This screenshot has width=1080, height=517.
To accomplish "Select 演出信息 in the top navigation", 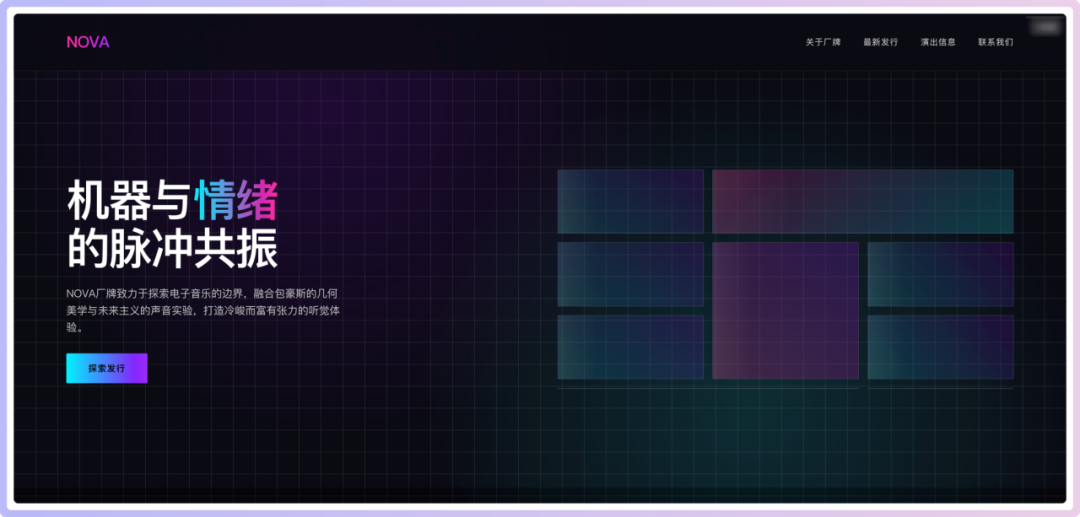I will (938, 42).
